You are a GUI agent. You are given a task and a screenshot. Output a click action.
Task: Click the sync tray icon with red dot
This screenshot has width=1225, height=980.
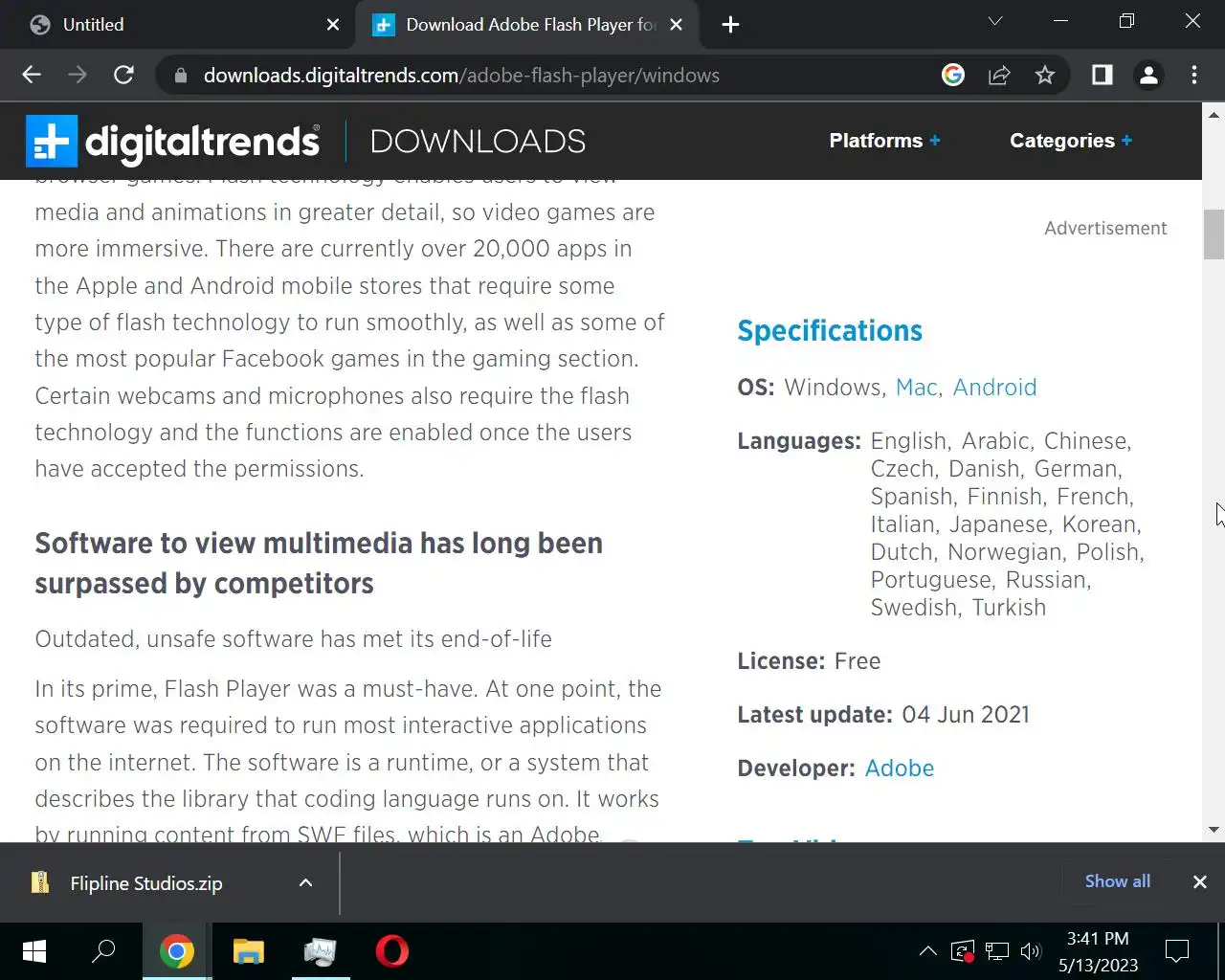point(963,951)
